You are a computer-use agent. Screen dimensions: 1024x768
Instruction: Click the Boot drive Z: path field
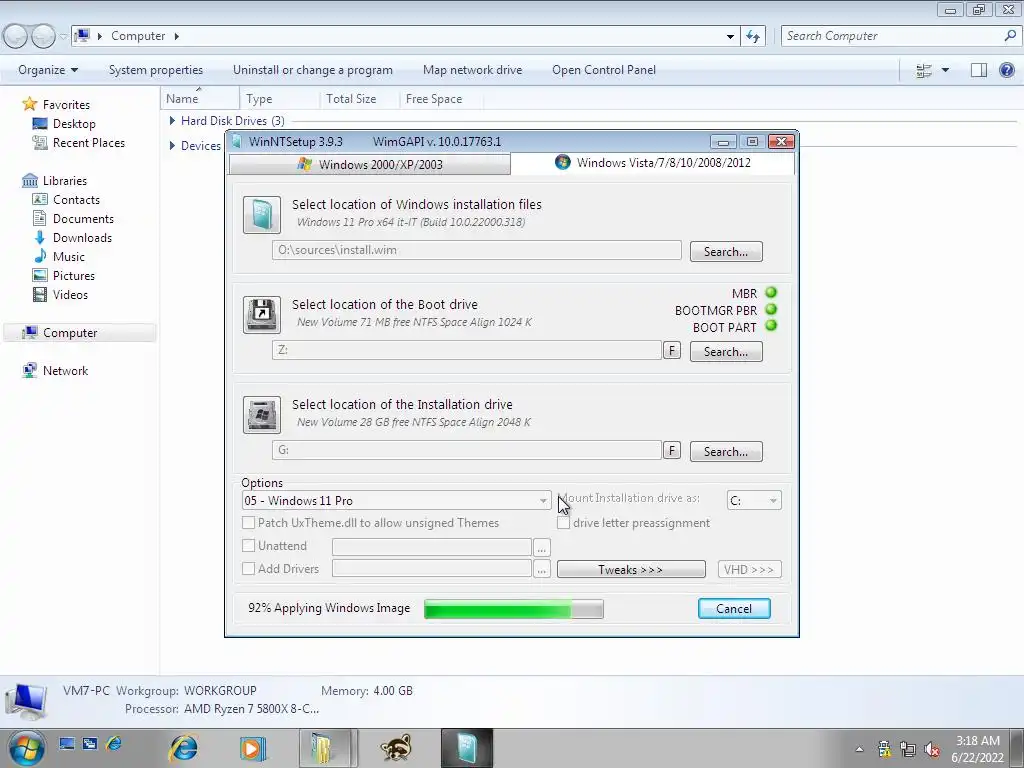coord(467,350)
